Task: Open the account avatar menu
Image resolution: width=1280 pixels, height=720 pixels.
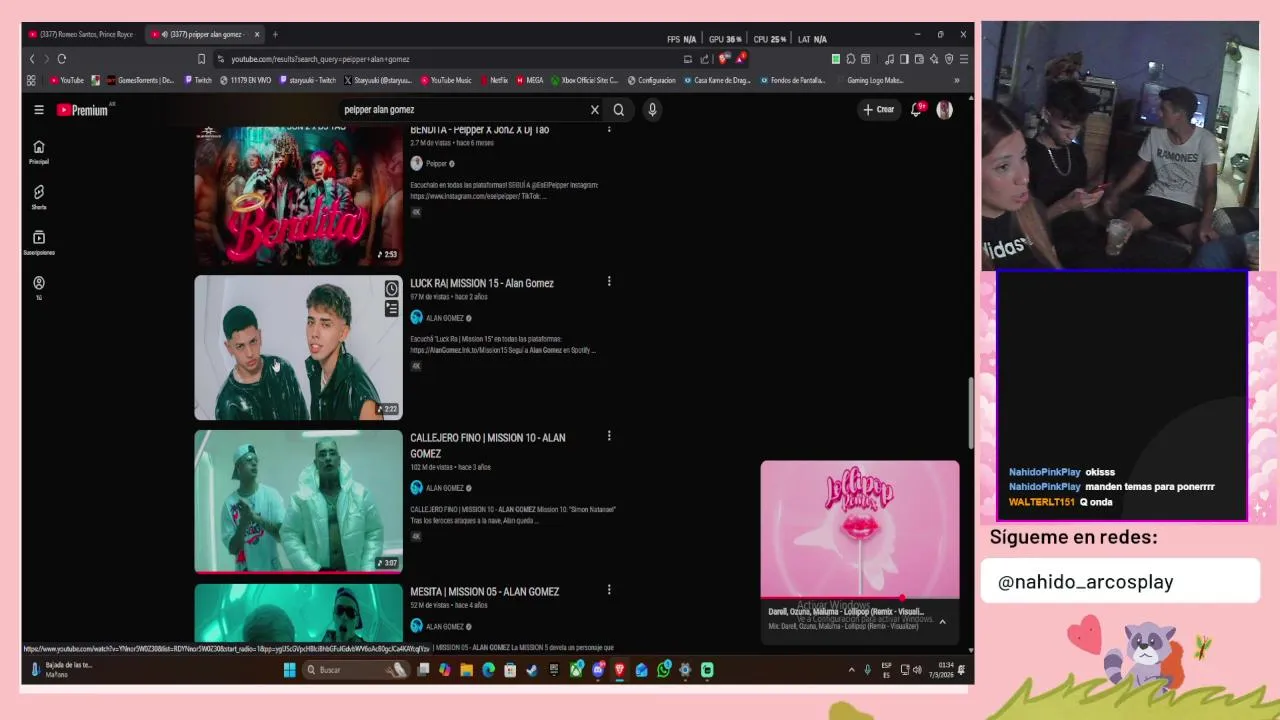Action: (x=944, y=110)
